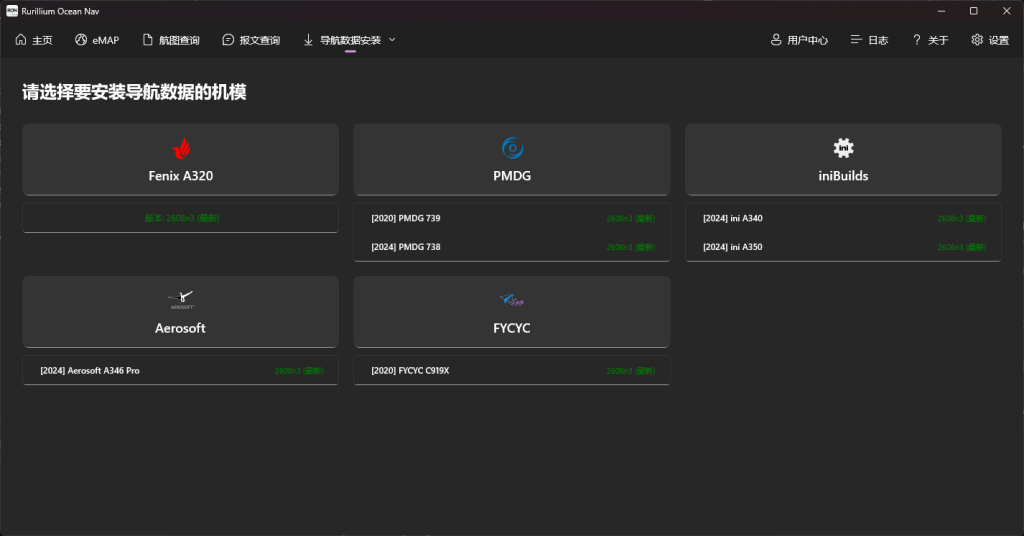Click the 导航数据安装 download icon
Image resolution: width=1024 pixels, height=536 pixels.
coord(308,40)
